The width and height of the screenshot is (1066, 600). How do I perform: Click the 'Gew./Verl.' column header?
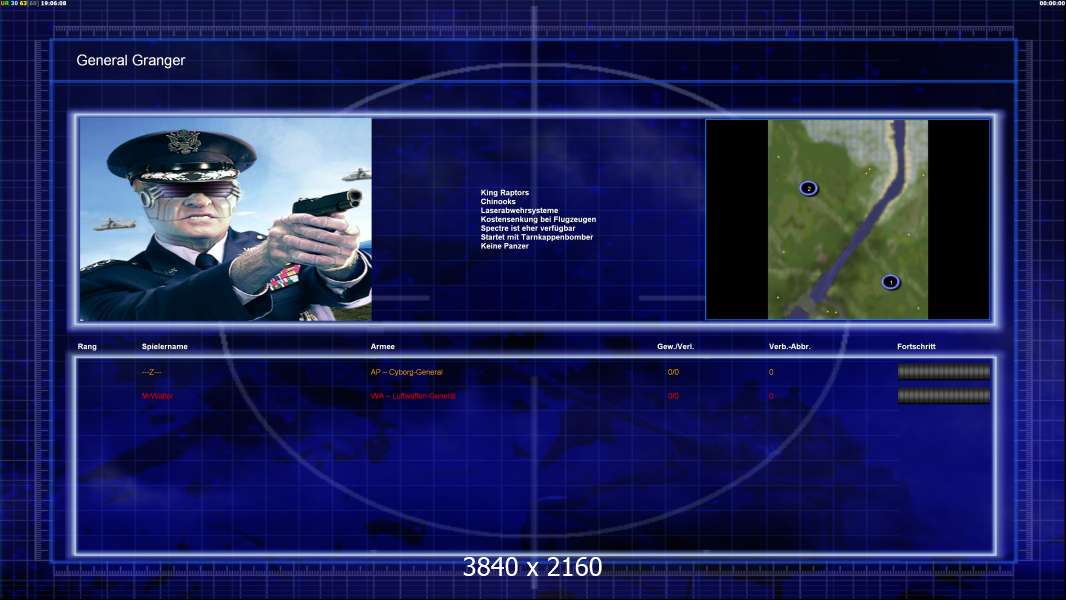pyautogui.click(x=675, y=347)
